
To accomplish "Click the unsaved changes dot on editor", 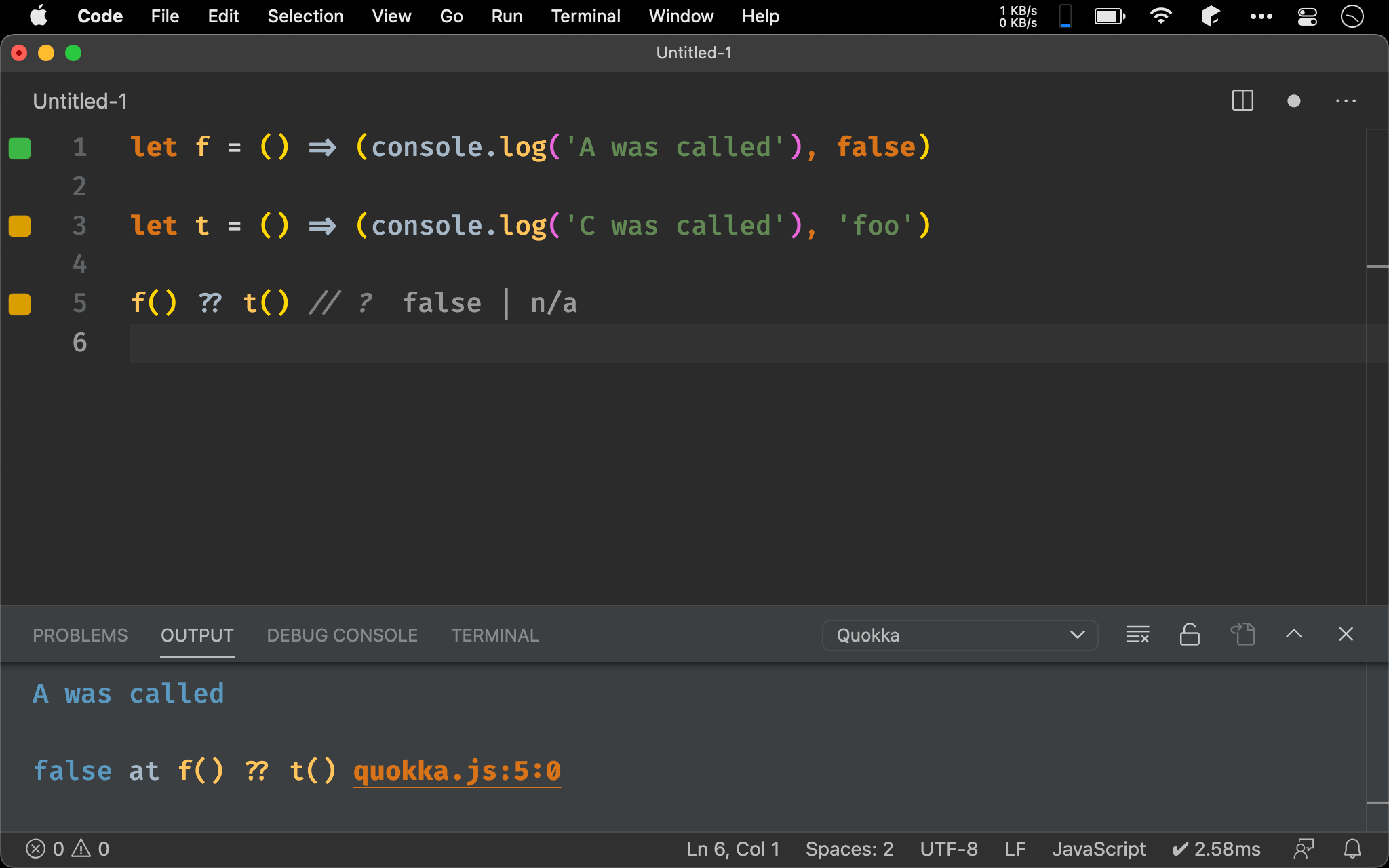I will (1293, 101).
